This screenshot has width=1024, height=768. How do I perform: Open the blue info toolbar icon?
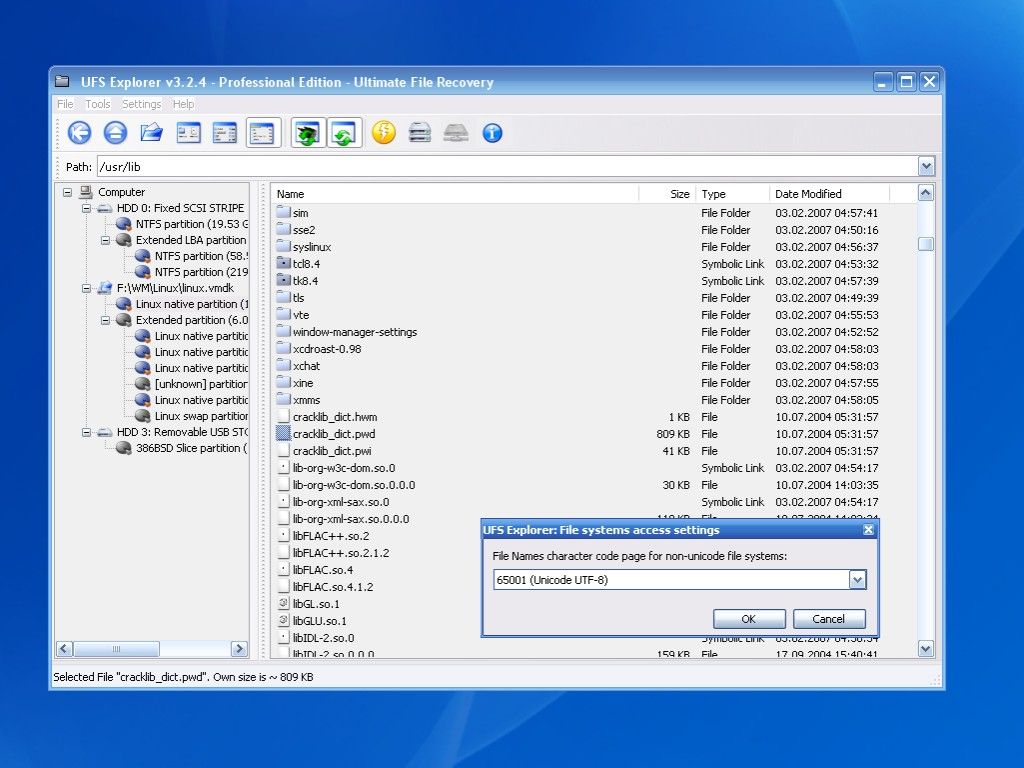coord(492,133)
